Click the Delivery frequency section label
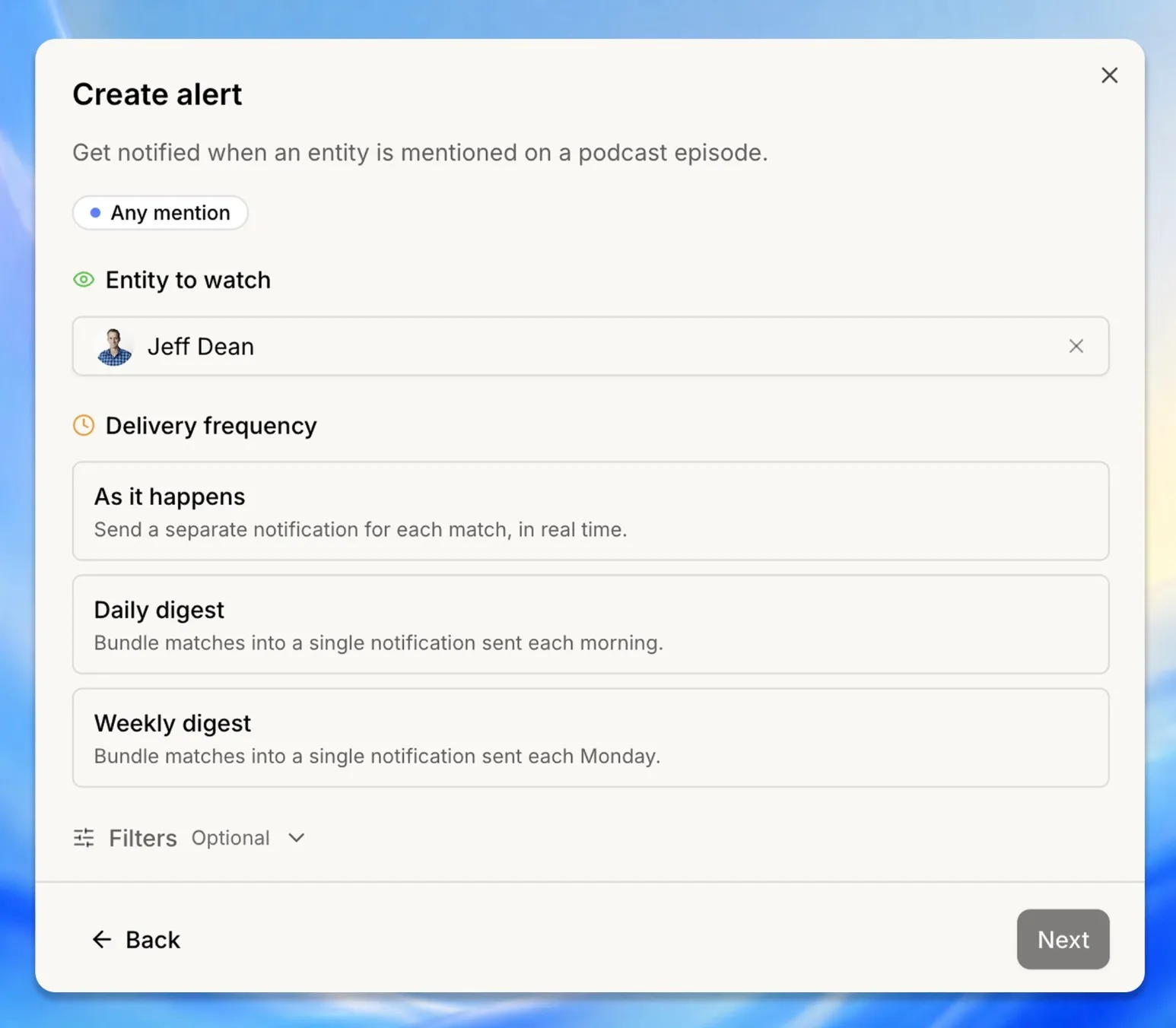 [x=211, y=426]
